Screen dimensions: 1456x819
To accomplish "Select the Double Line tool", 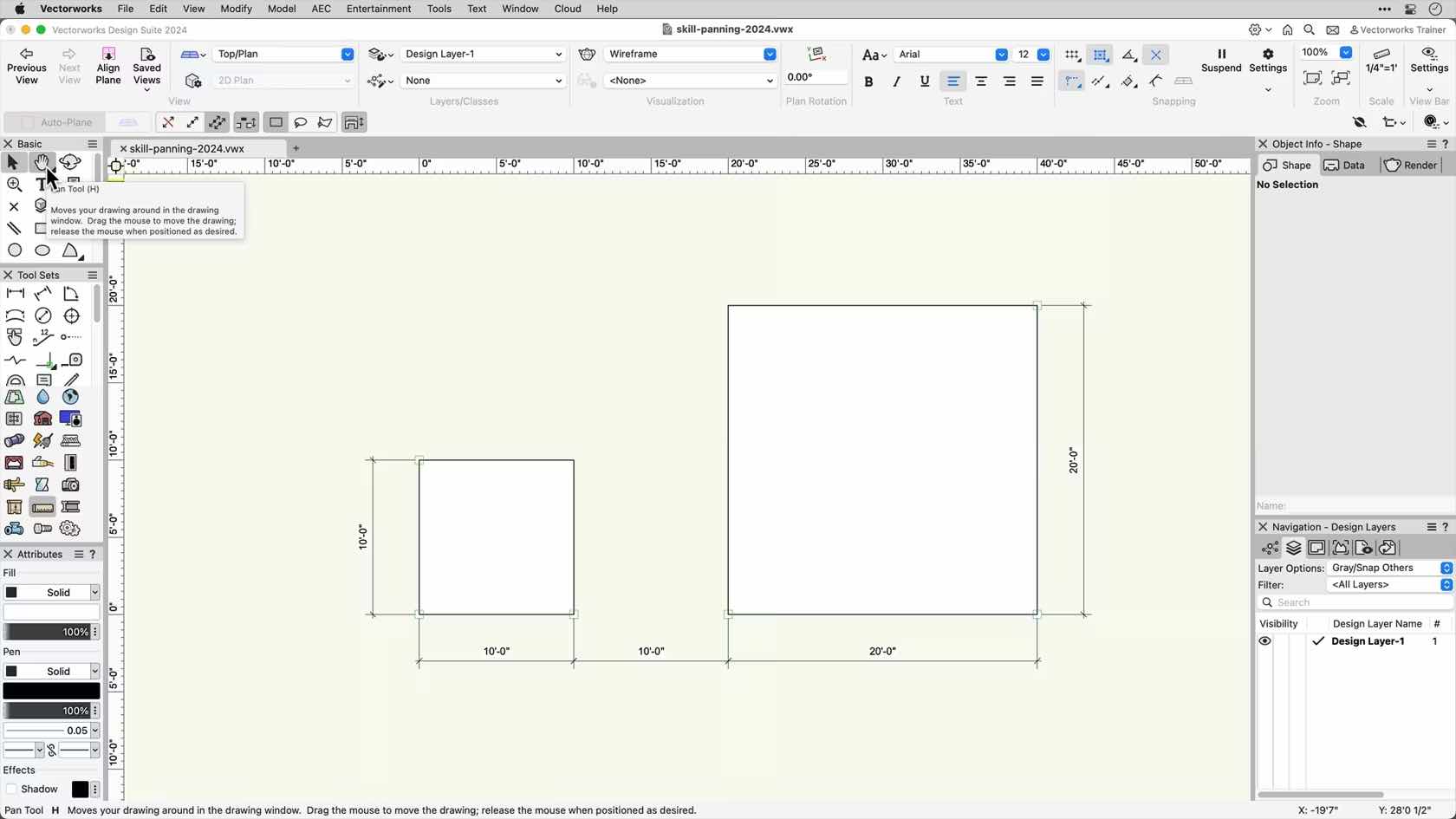I will coord(14,229).
